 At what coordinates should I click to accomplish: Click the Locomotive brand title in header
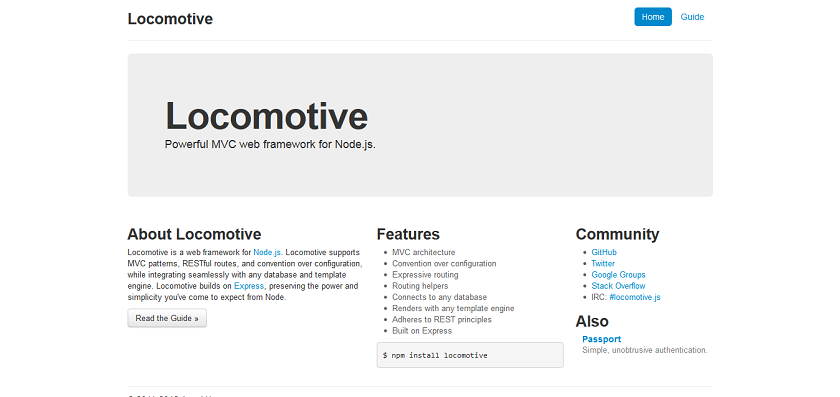pyautogui.click(x=170, y=19)
